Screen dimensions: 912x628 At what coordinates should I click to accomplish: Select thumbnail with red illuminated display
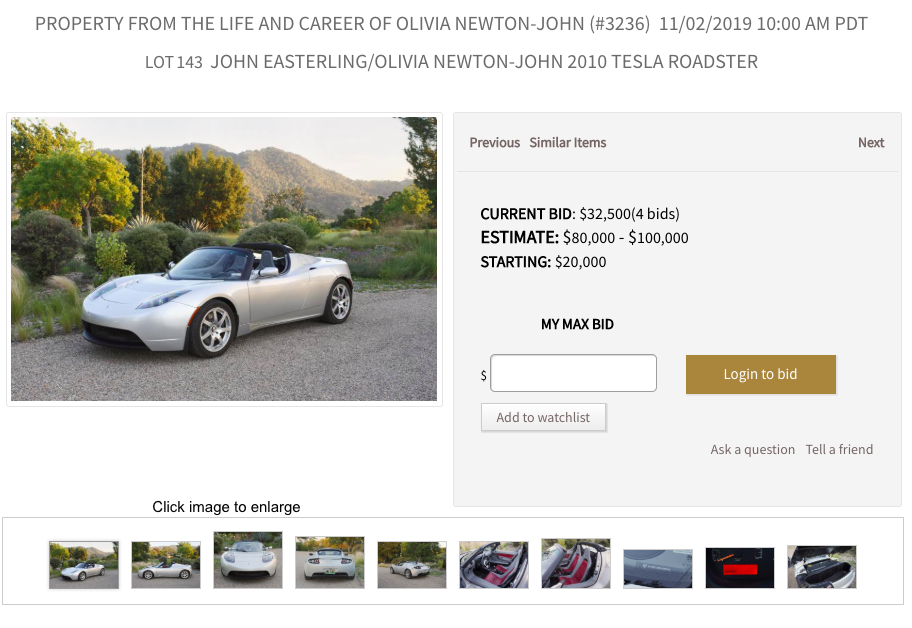740,568
